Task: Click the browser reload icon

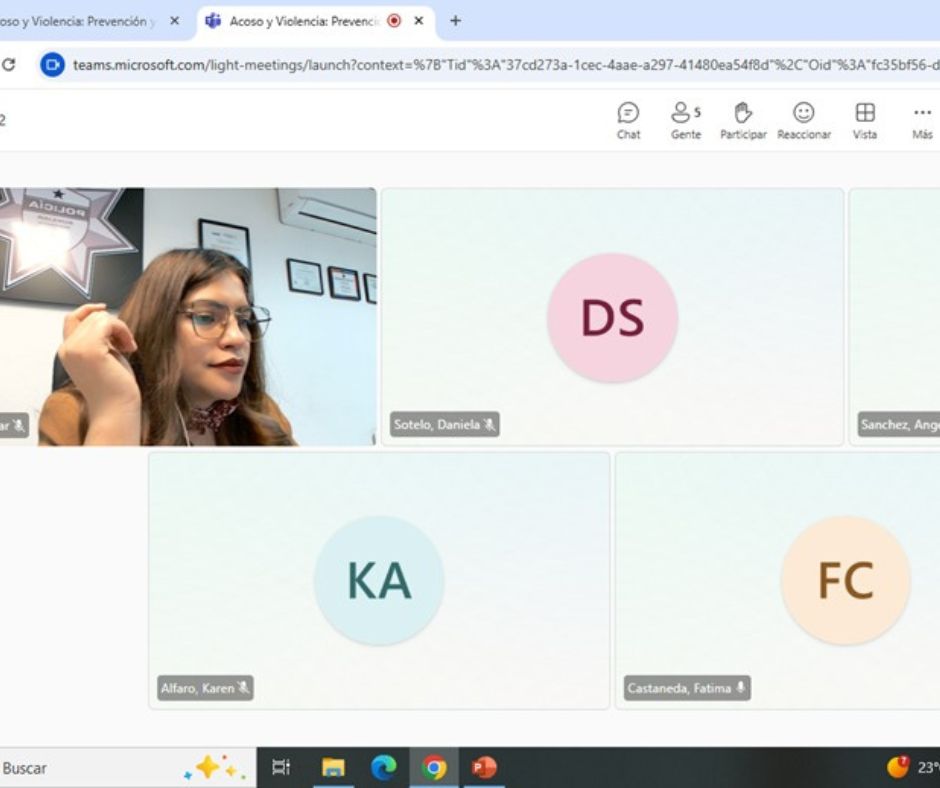Action: pos(9,65)
